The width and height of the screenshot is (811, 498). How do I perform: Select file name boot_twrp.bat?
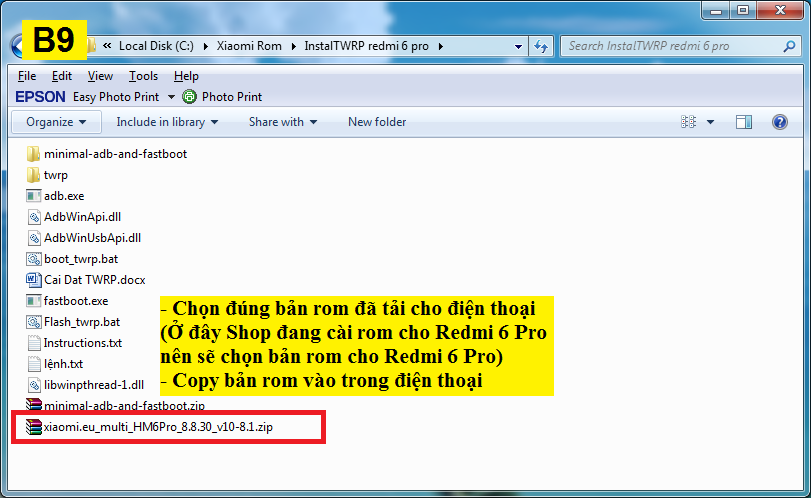pyautogui.click(x=81, y=259)
